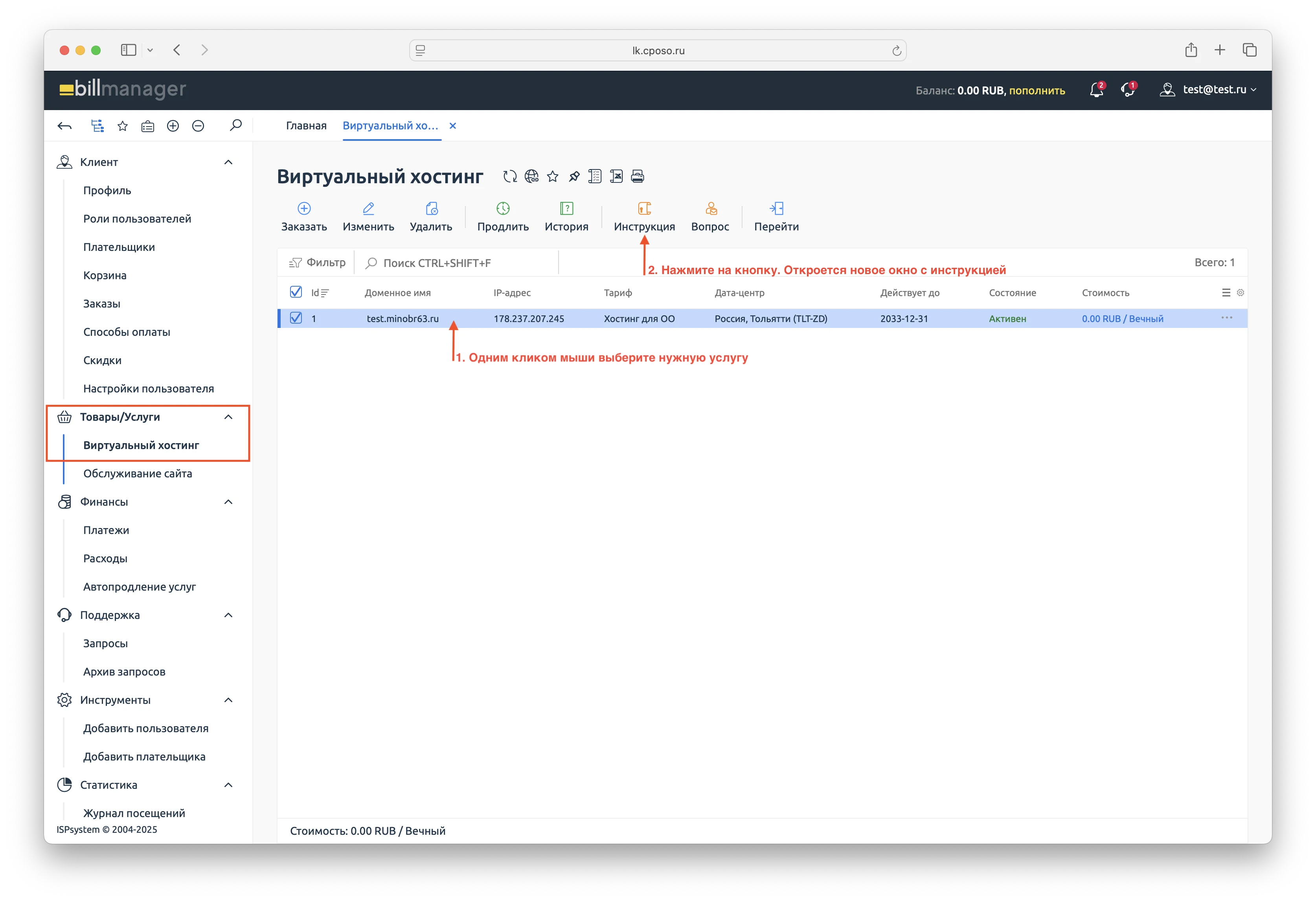Click the globe icon next to the page title
The image size is (1316, 902).
coord(531,176)
